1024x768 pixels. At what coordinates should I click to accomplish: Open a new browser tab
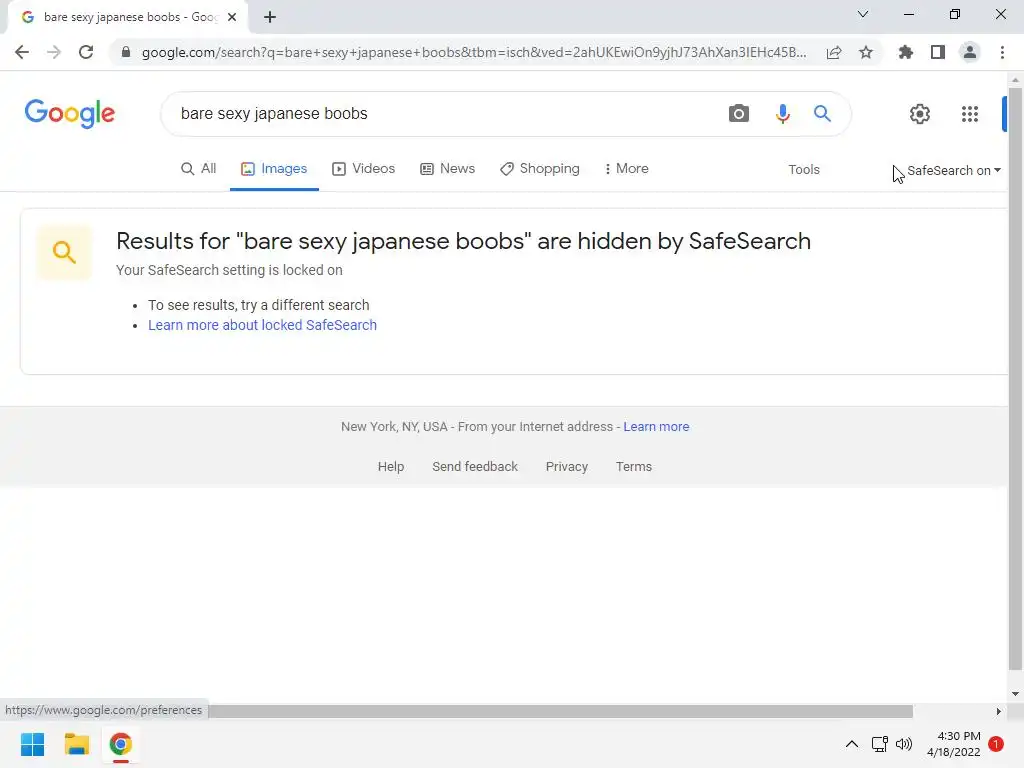pyautogui.click(x=270, y=17)
